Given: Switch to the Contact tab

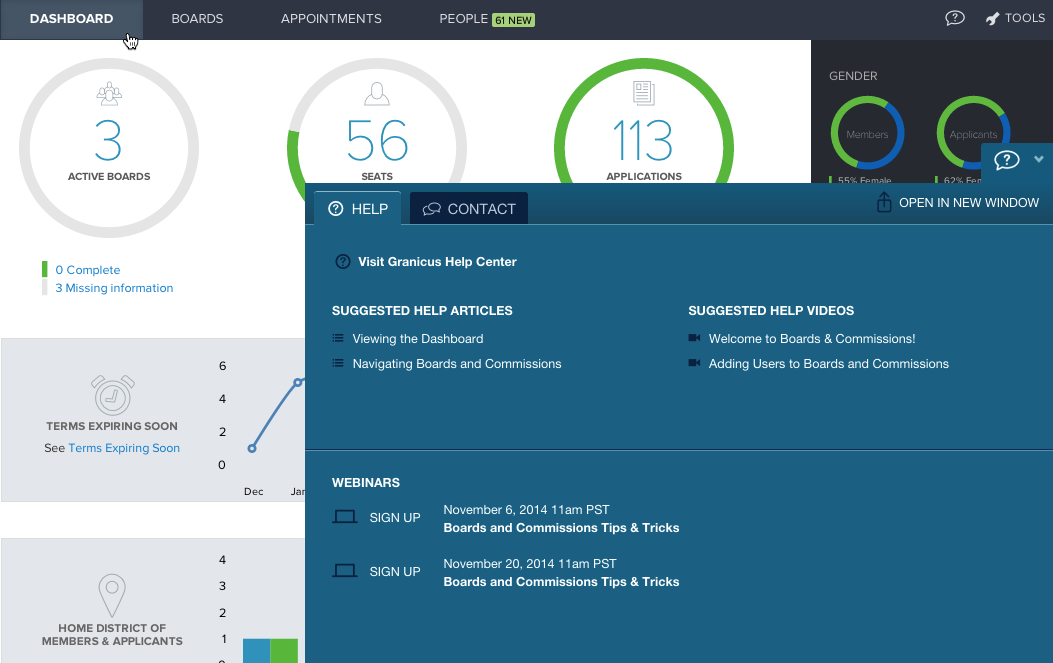Looking at the screenshot, I should click(469, 209).
